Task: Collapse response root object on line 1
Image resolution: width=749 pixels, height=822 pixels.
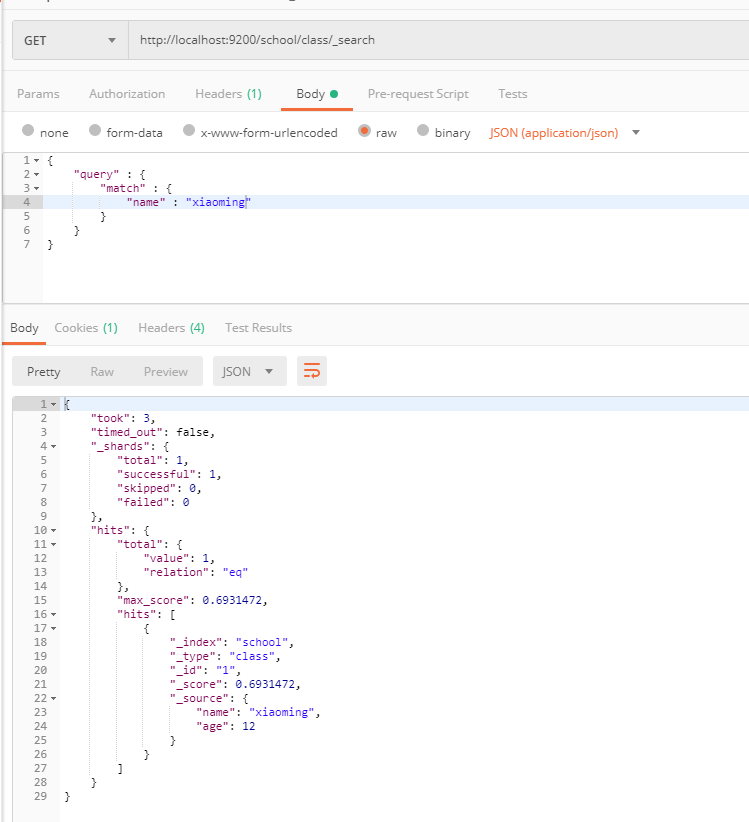Action: pyautogui.click(x=53, y=404)
